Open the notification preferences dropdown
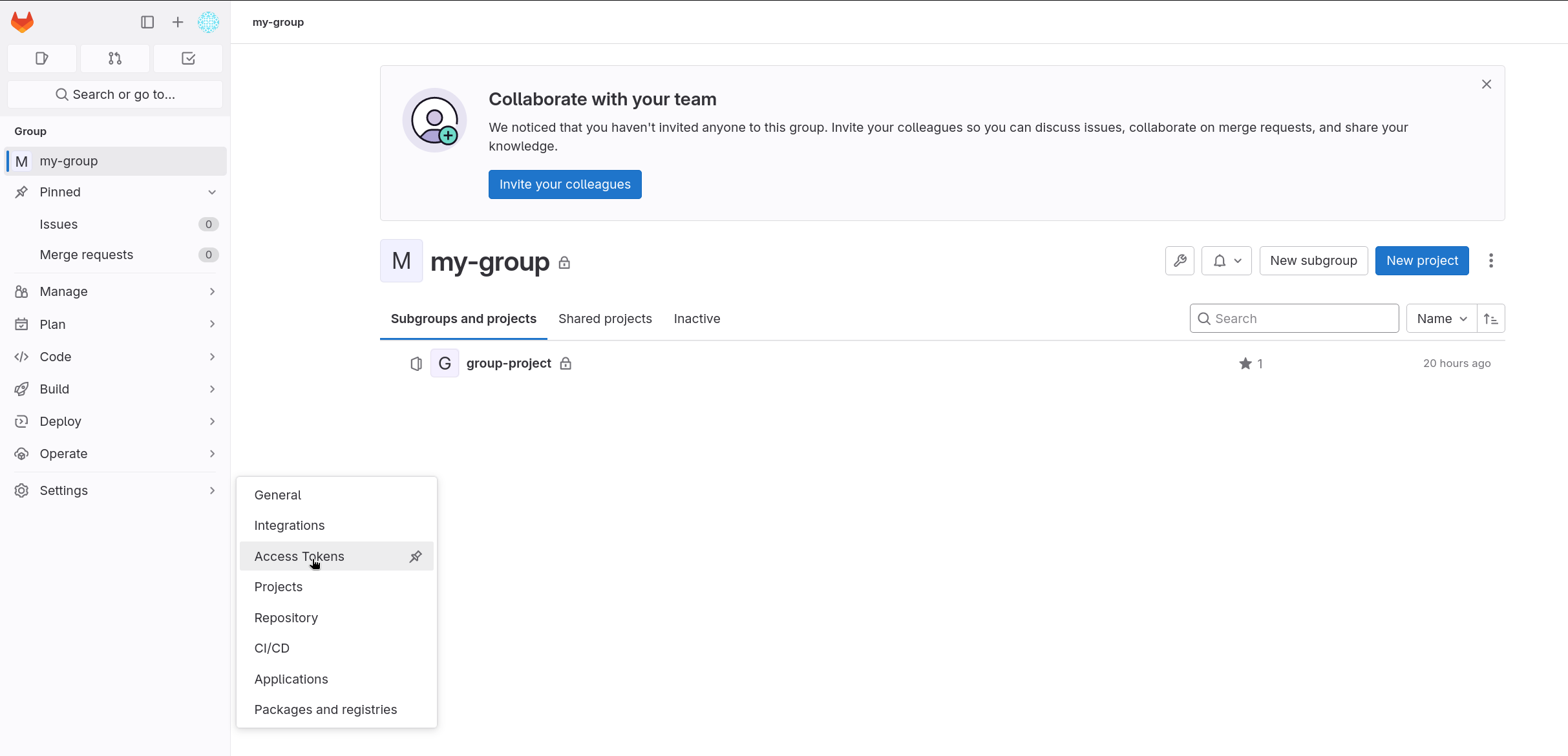The width and height of the screenshot is (1568, 756). [x=1226, y=260]
